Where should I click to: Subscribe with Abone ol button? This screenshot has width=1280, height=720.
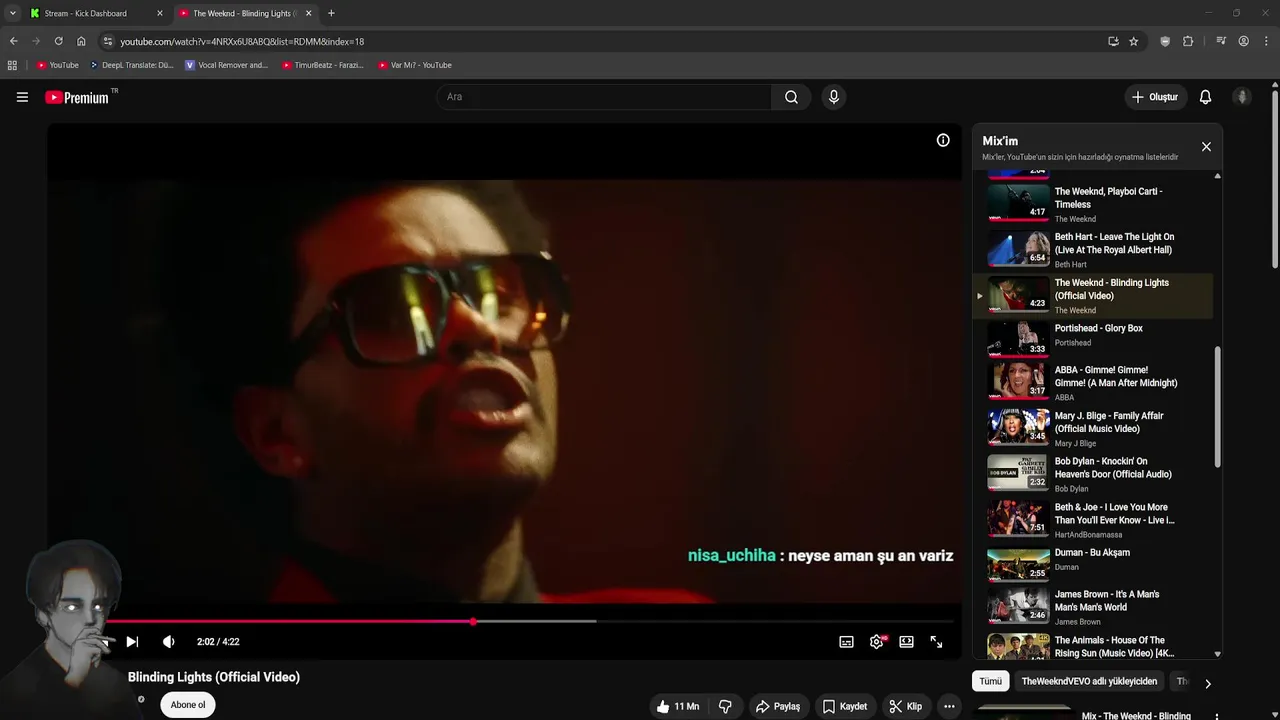188,705
